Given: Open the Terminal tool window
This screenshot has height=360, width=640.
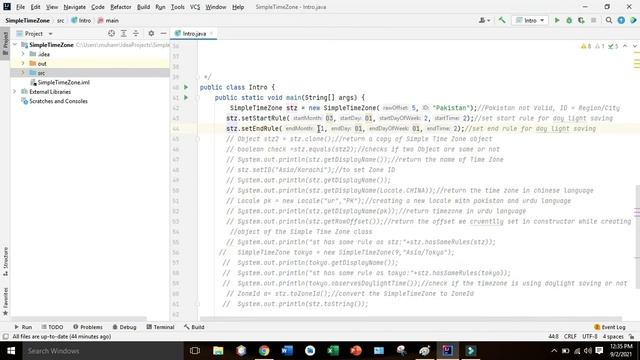Looking at the screenshot, I should [x=160, y=327].
